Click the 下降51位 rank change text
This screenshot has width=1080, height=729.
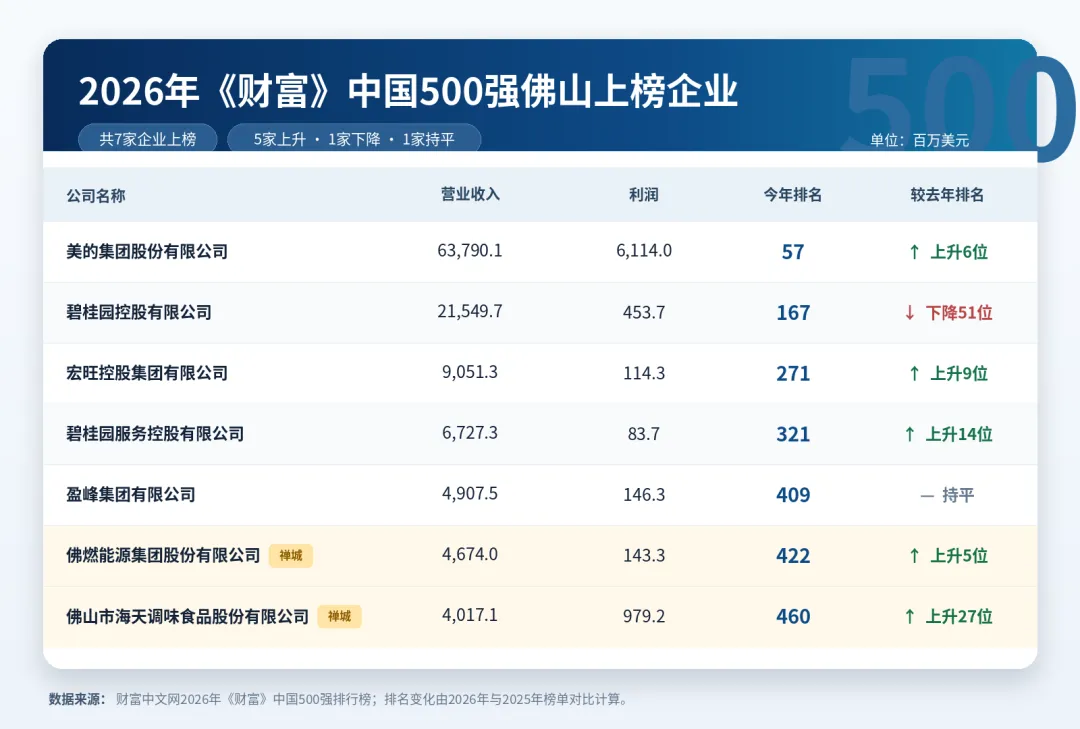coord(959,313)
